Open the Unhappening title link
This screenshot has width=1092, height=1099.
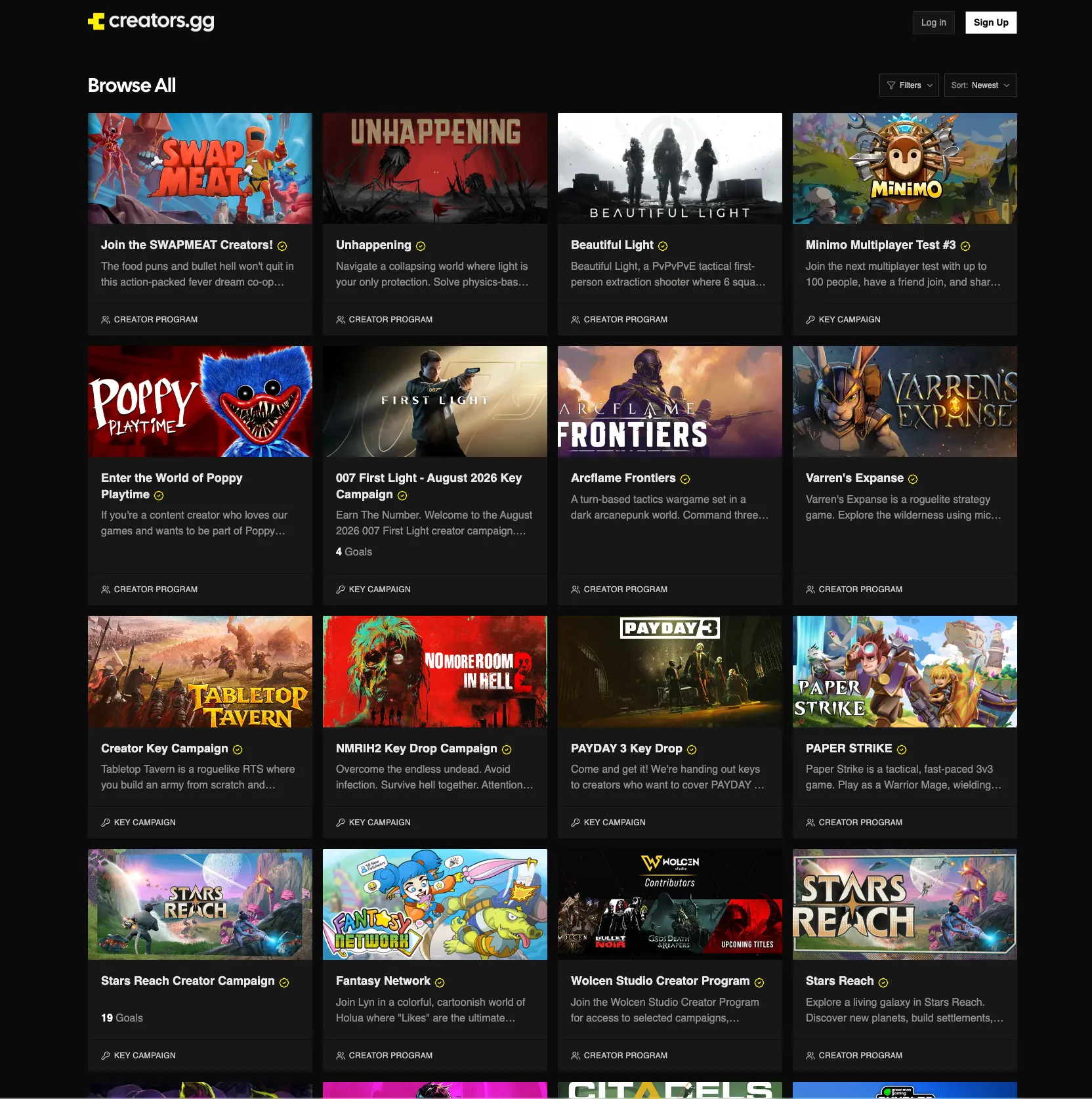pyautogui.click(x=373, y=245)
